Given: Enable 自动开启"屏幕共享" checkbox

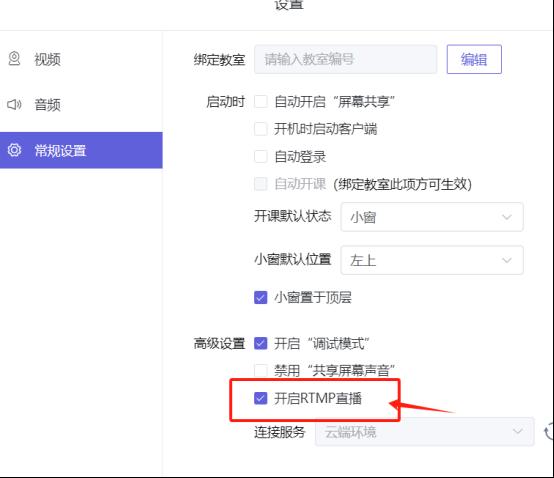Looking at the screenshot, I should [x=261, y=102].
